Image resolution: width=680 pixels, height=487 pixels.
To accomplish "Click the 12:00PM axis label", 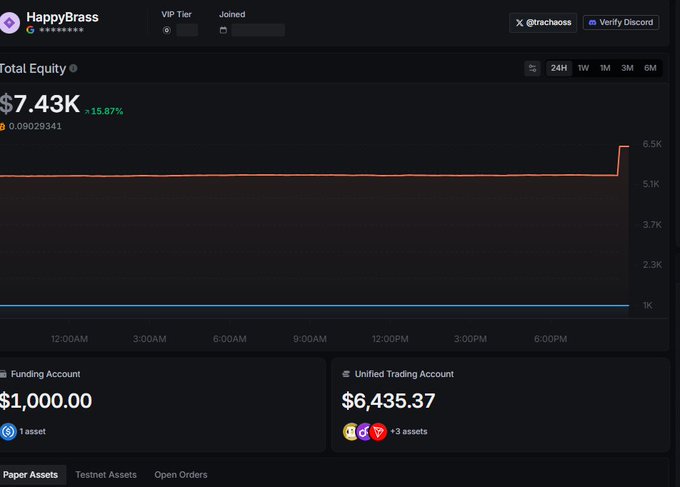I will (390, 339).
